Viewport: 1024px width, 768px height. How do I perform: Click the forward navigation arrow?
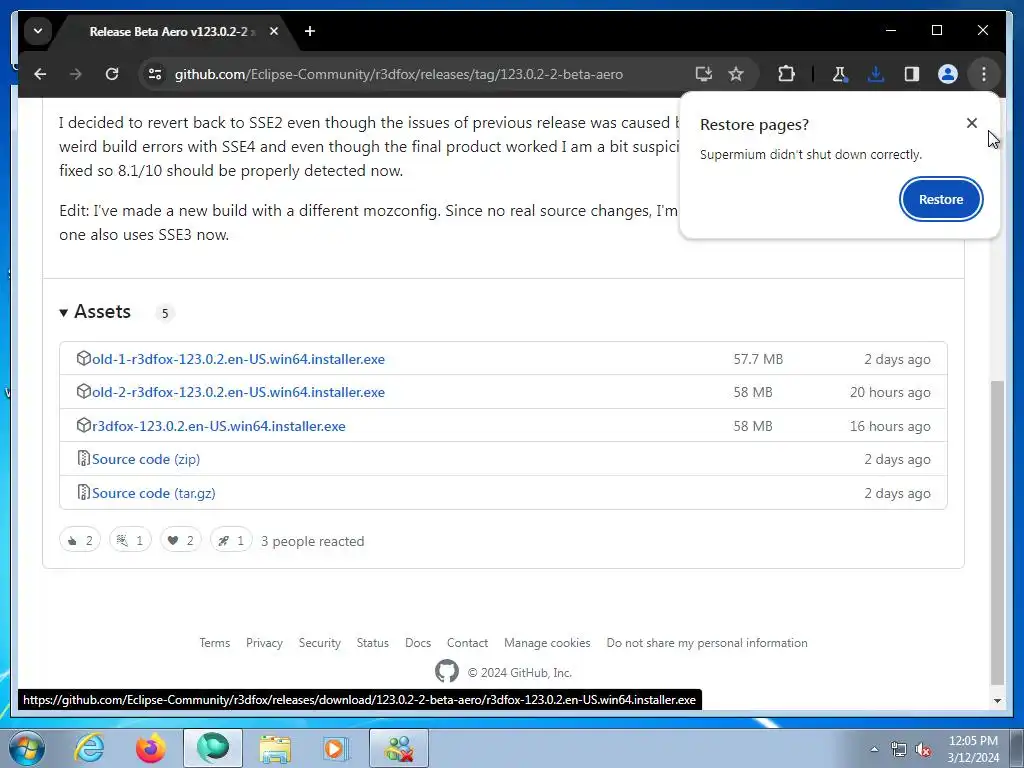[76, 74]
